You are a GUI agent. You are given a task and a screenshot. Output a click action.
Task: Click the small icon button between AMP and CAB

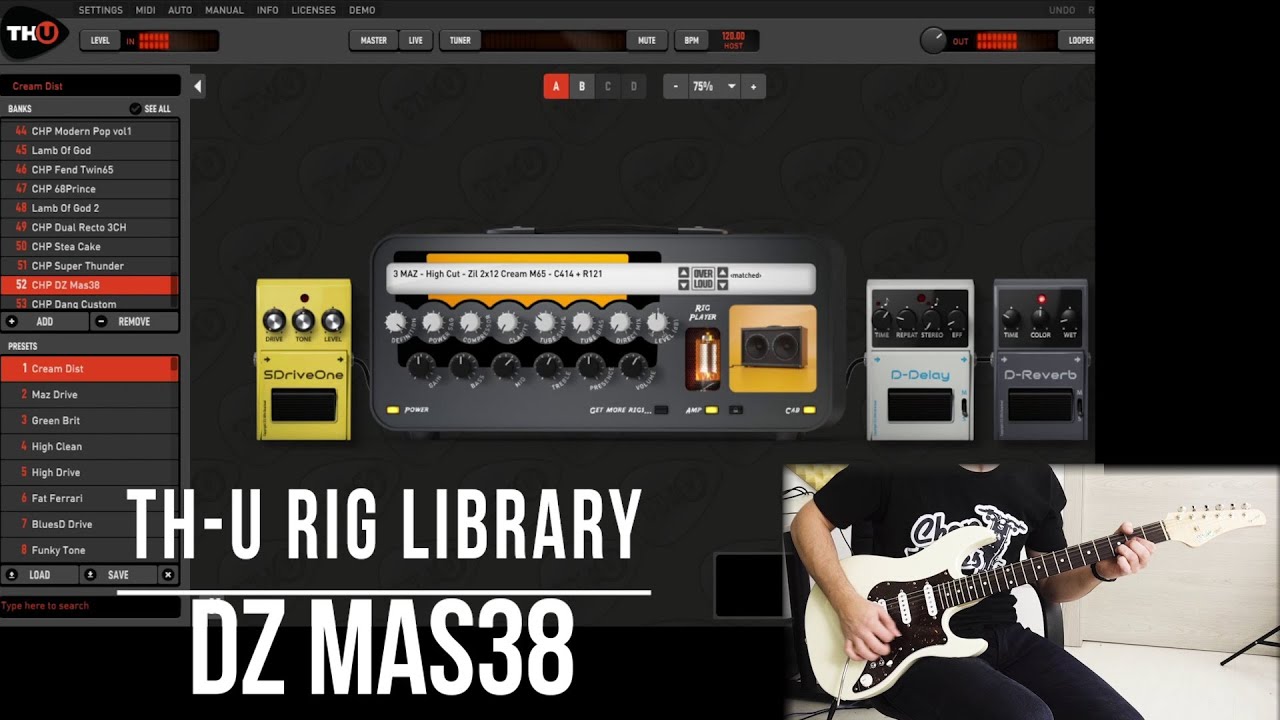pos(736,410)
